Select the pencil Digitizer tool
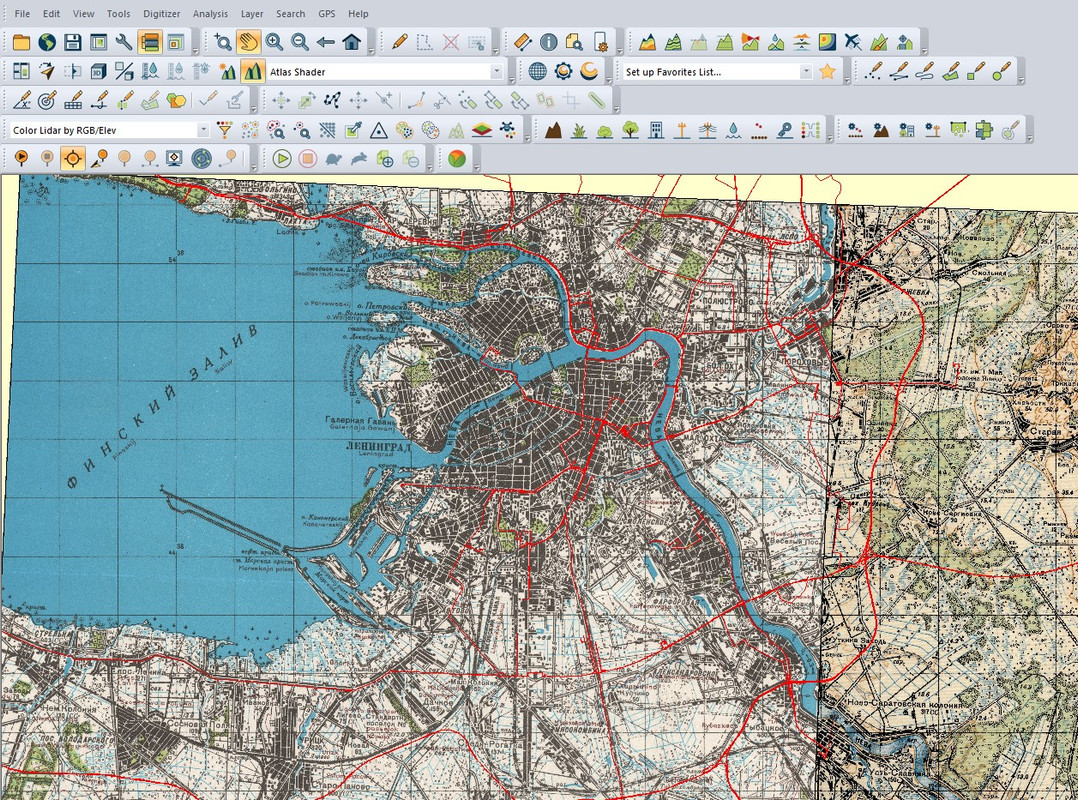The image size is (1078, 800). click(399, 42)
